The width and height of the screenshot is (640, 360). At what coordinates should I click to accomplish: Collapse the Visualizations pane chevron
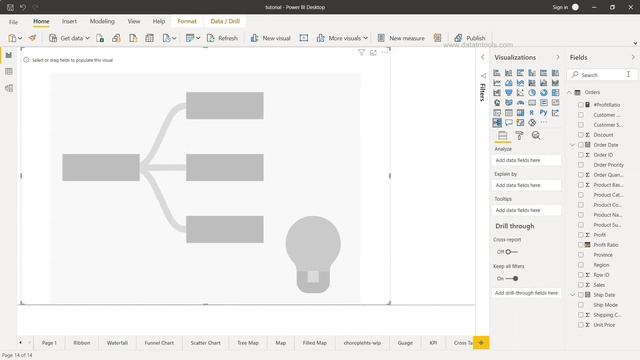click(558, 58)
